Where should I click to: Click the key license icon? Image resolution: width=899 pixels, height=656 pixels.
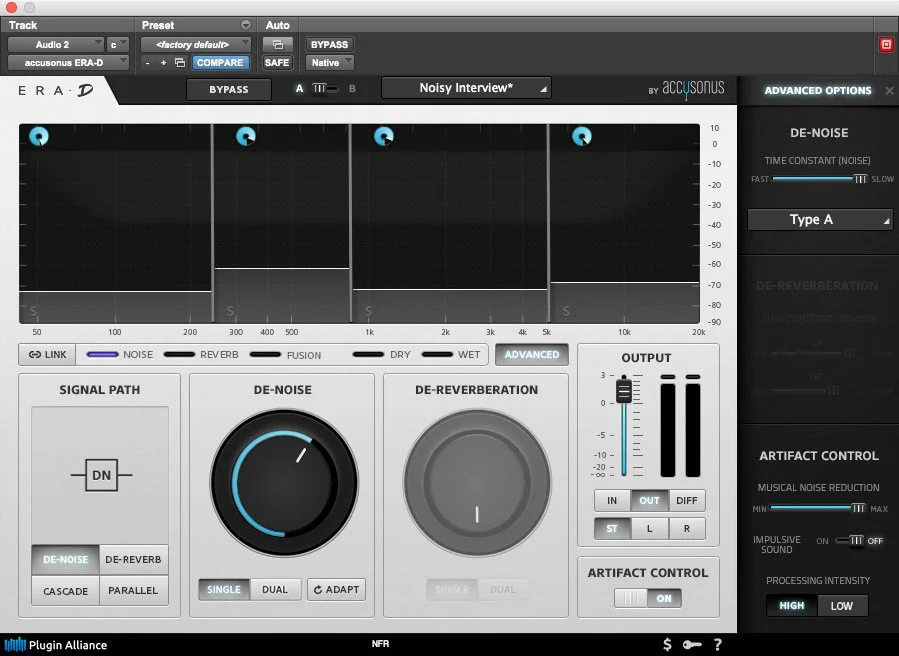tap(692, 645)
